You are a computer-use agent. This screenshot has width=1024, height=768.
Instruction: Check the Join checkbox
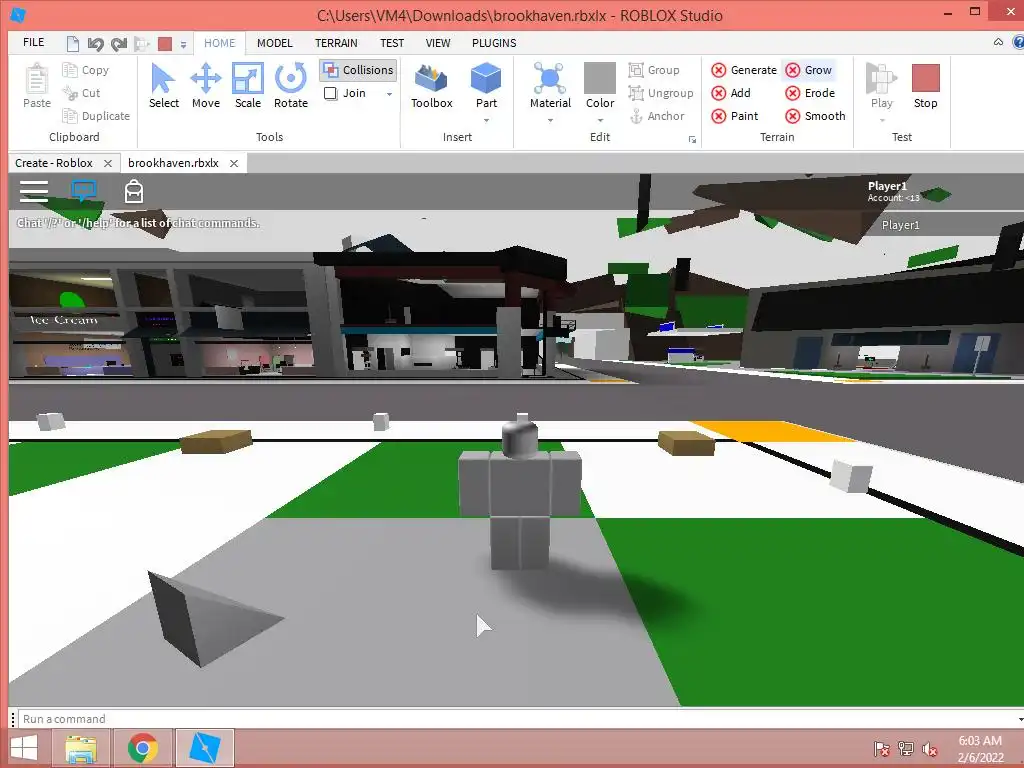(x=330, y=93)
